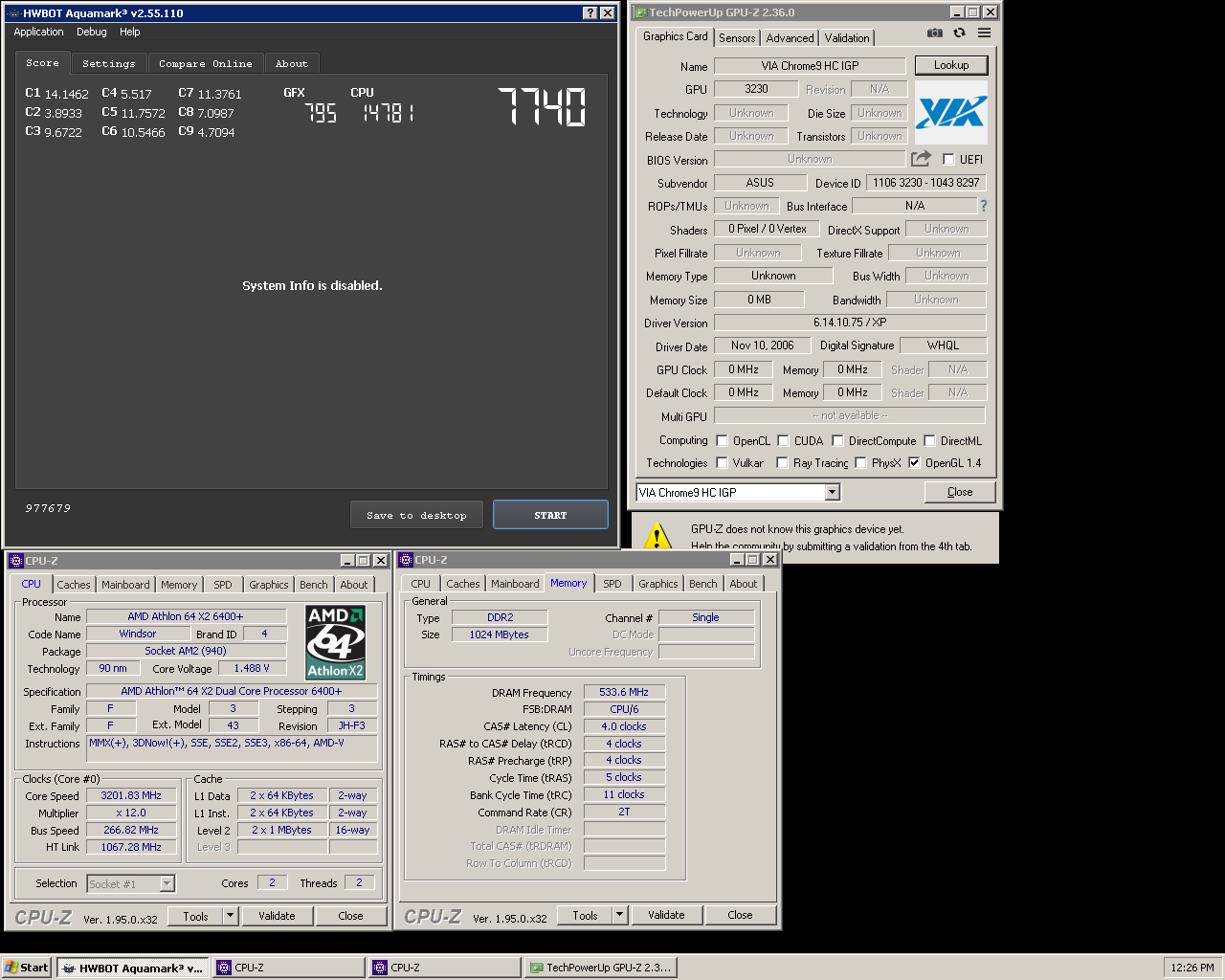Viewport: 1225px width, 980px height.
Task: Toggle the Ray Tracing checkbox
Action: point(782,462)
